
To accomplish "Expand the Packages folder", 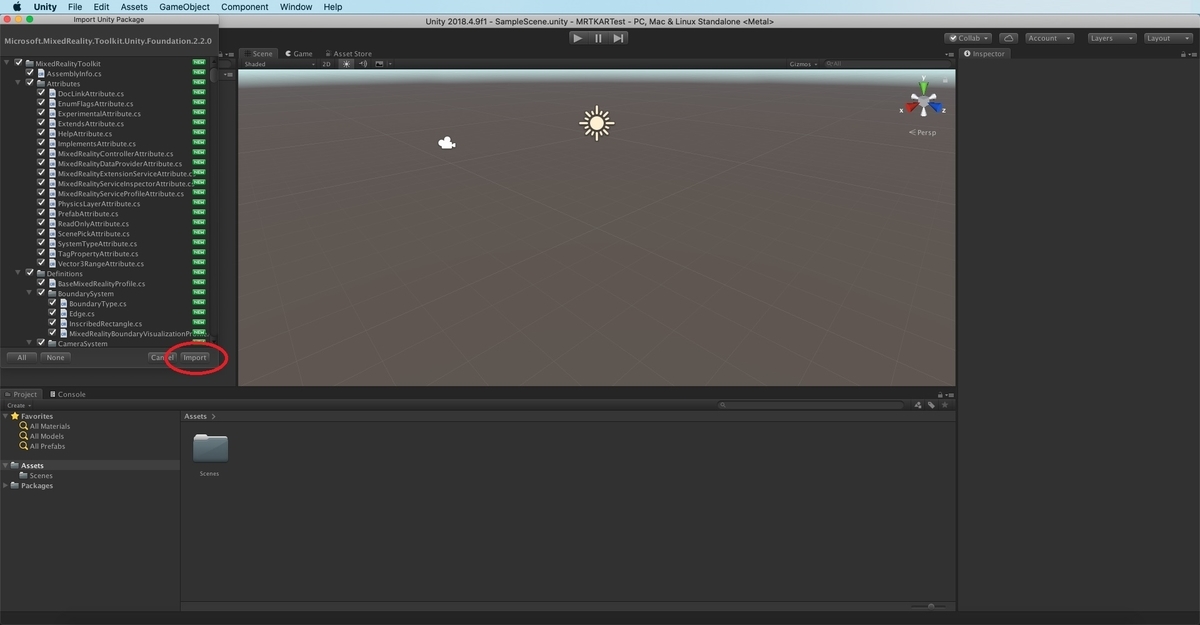I will pyautogui.click(x=6, y=486).
